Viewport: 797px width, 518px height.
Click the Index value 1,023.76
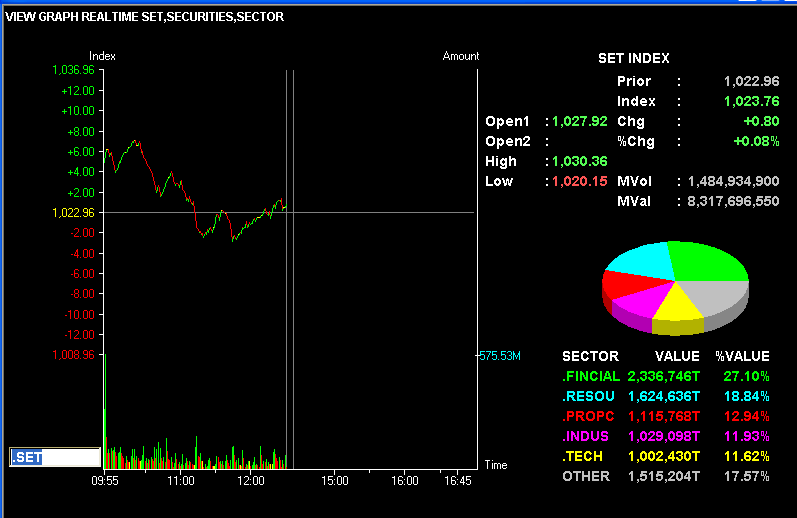(751, 101)
